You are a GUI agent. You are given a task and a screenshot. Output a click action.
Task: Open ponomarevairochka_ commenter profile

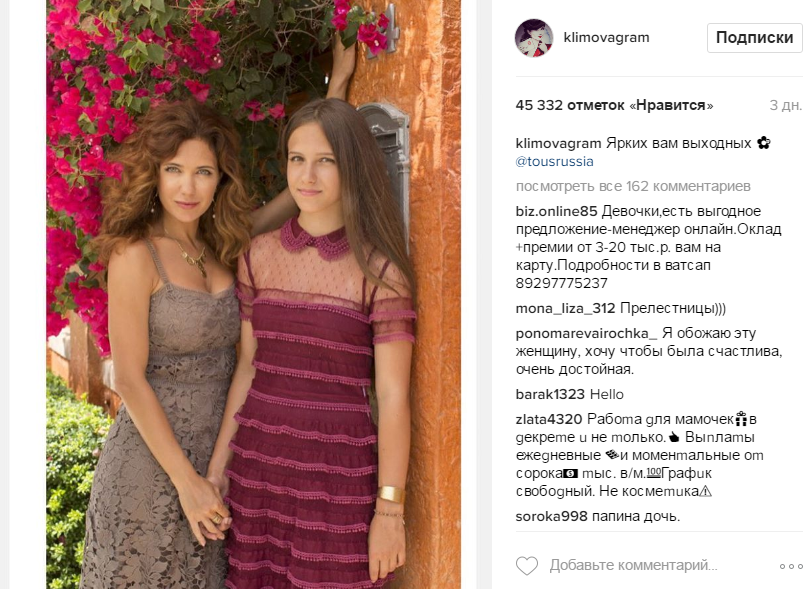[587, 334]
